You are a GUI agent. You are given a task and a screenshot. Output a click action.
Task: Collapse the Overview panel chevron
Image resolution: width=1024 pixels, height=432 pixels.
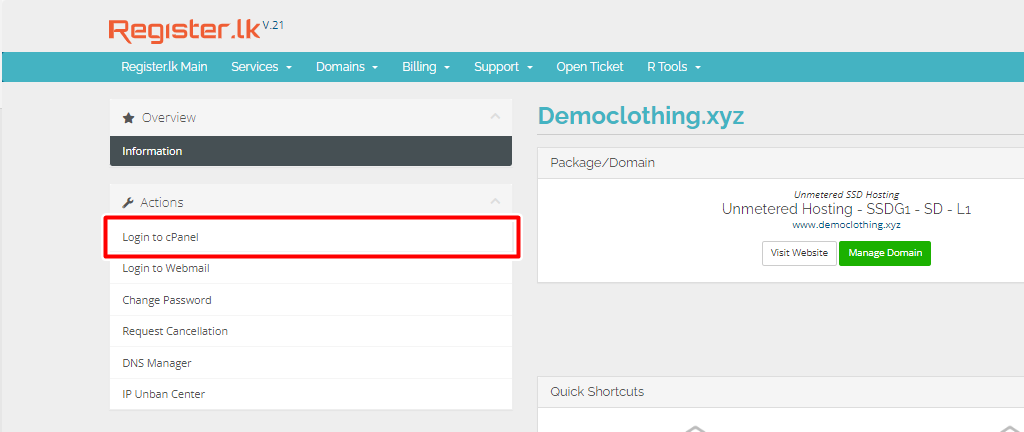[x=495, y=117]
